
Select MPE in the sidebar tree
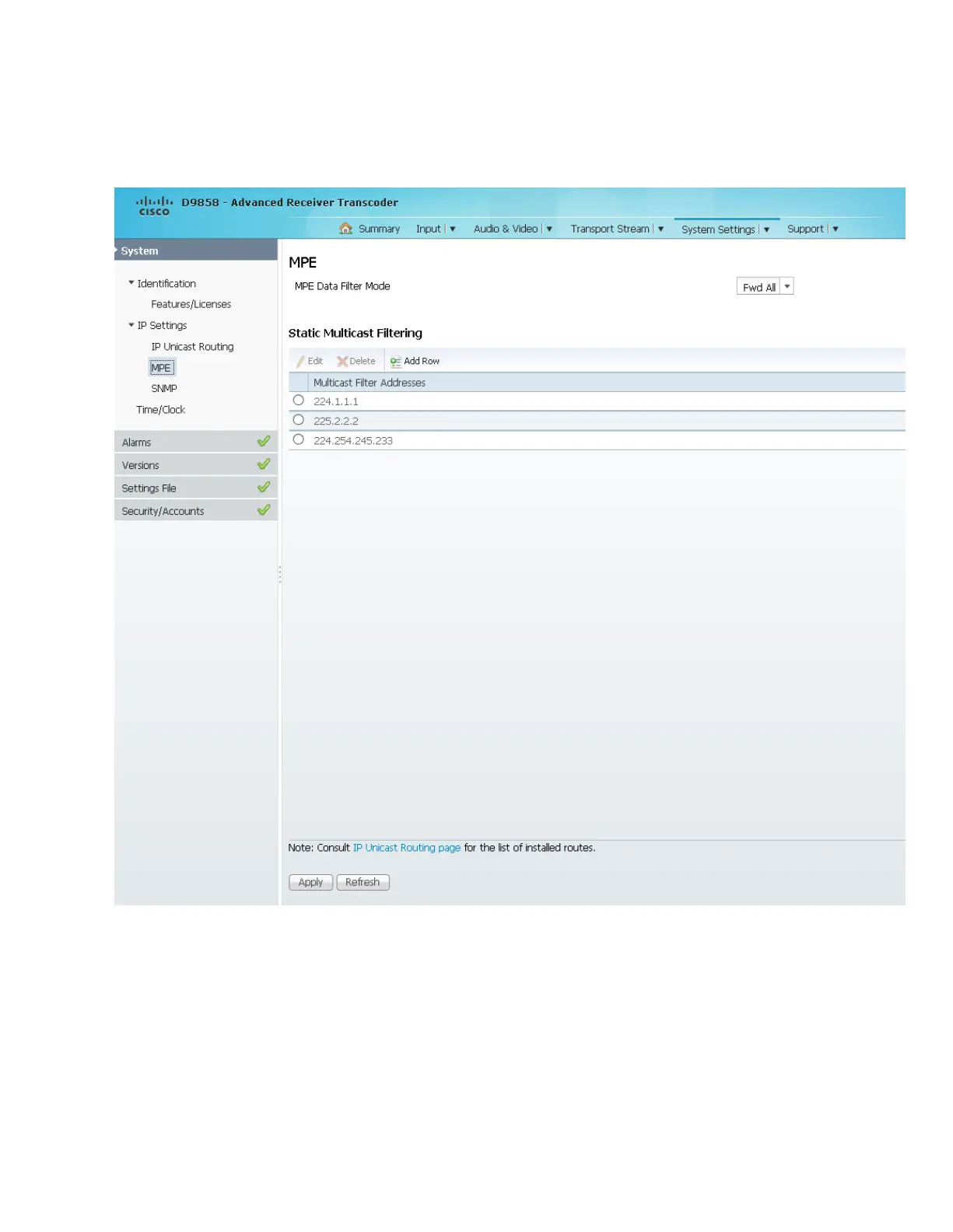[x=161, y=368]
